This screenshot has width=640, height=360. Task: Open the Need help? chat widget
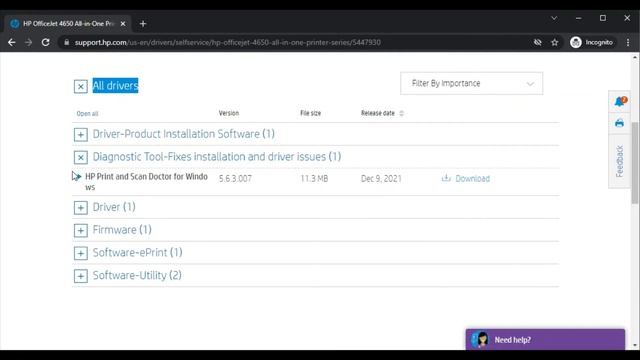pos(545,340)
